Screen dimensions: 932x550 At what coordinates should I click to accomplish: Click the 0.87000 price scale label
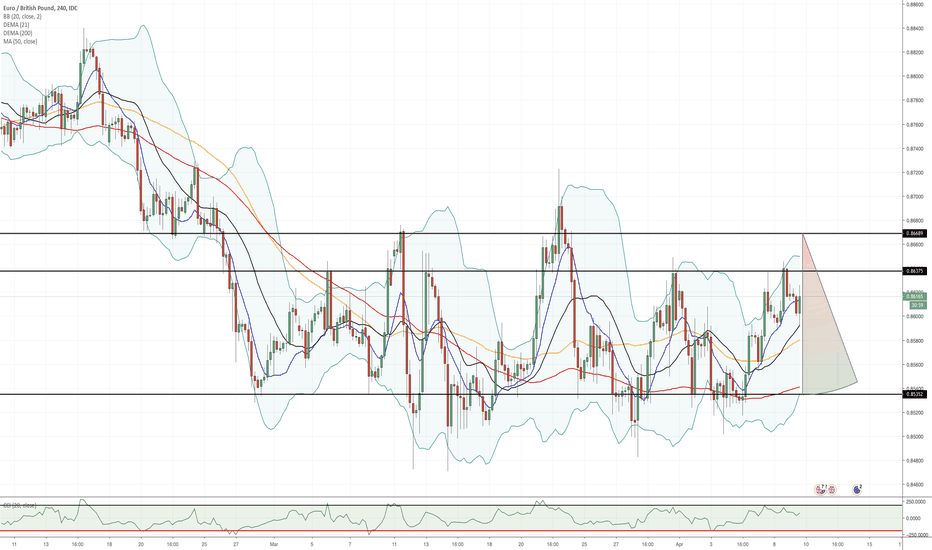[914, 197]
